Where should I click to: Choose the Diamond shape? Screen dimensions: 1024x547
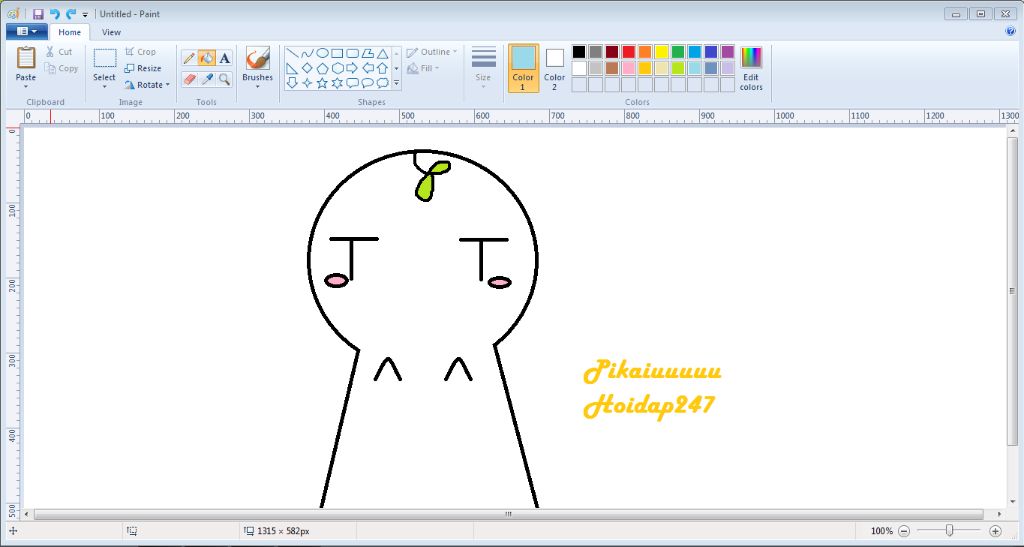tap(308, 68)
